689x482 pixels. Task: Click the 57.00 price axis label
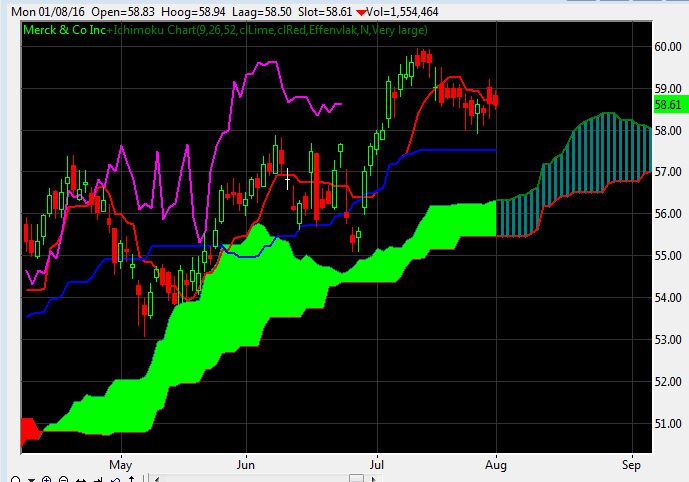(668, 172)
